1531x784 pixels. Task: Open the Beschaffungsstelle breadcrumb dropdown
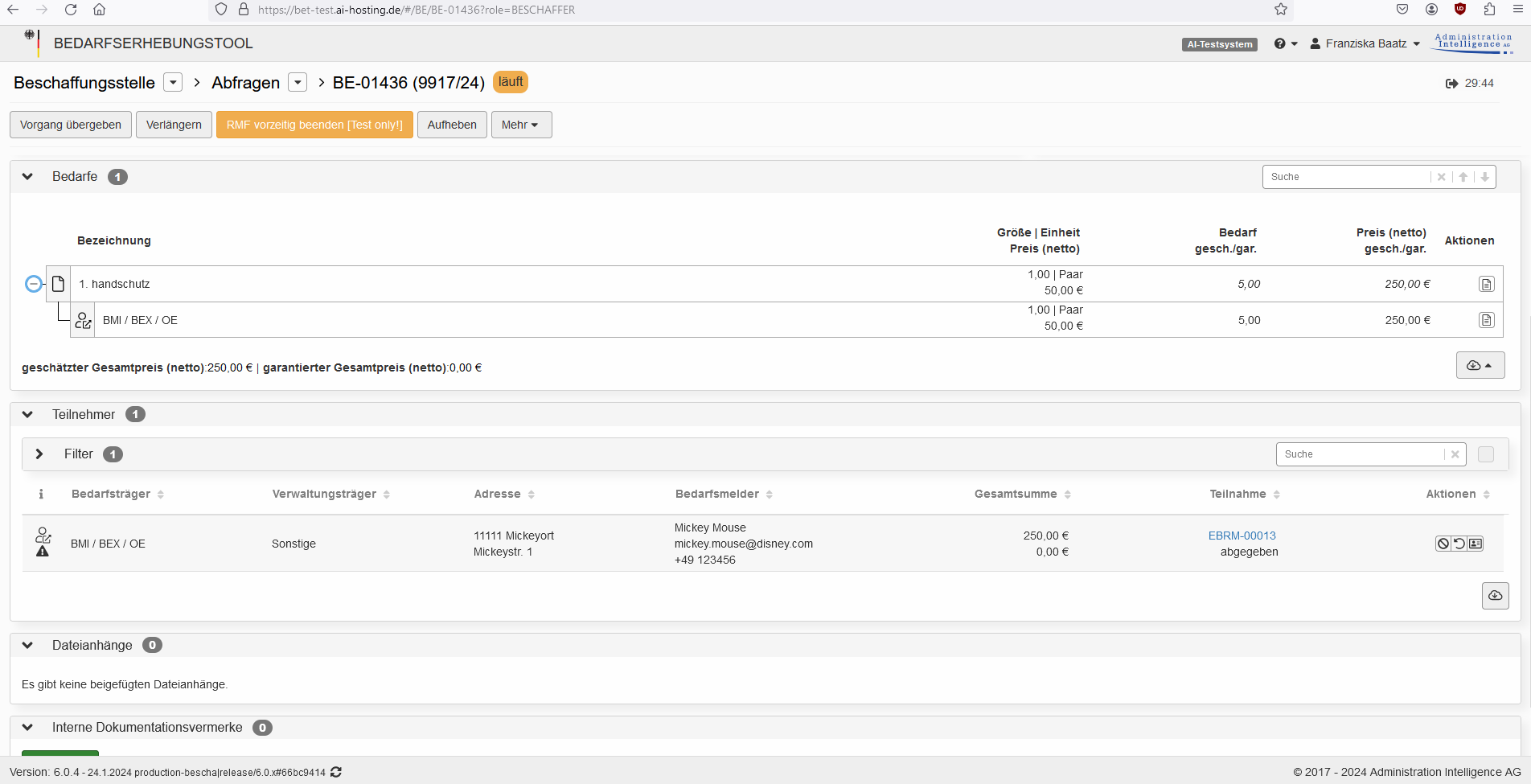click(173, 83)
